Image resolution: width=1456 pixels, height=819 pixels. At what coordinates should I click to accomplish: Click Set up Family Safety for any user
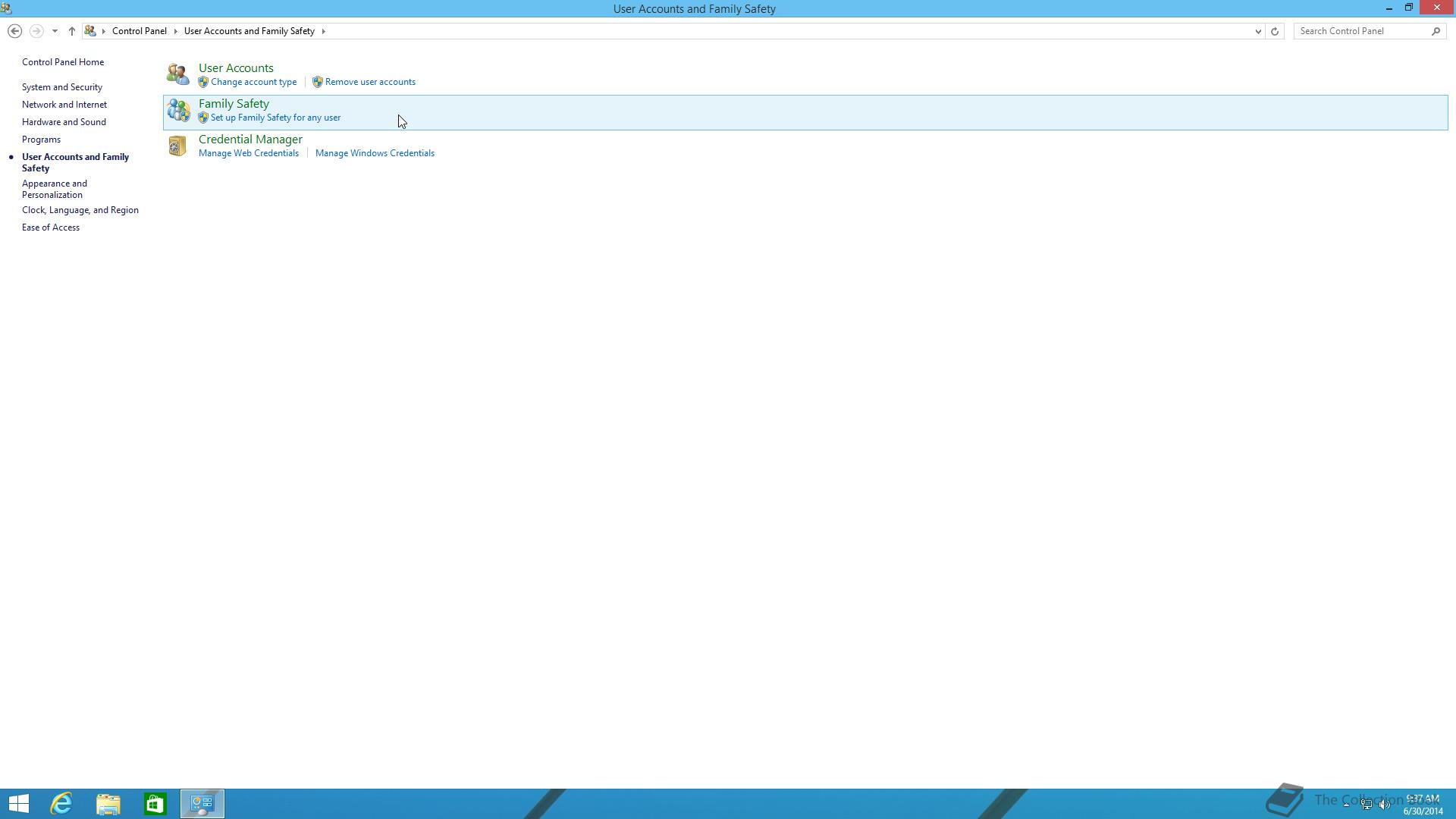point(275,118)
